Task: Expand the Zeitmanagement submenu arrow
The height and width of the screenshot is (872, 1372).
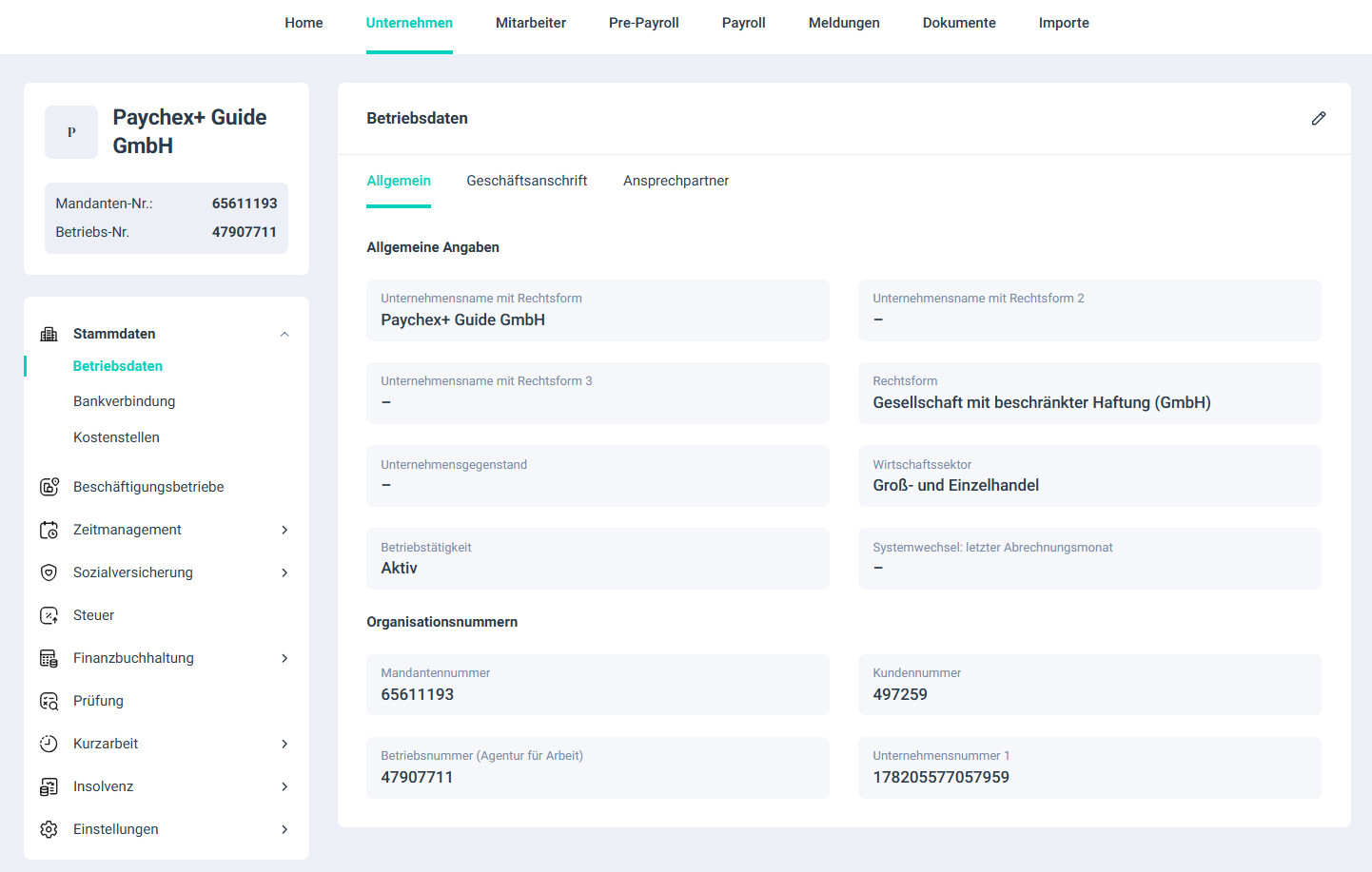Action: (284, 530)
